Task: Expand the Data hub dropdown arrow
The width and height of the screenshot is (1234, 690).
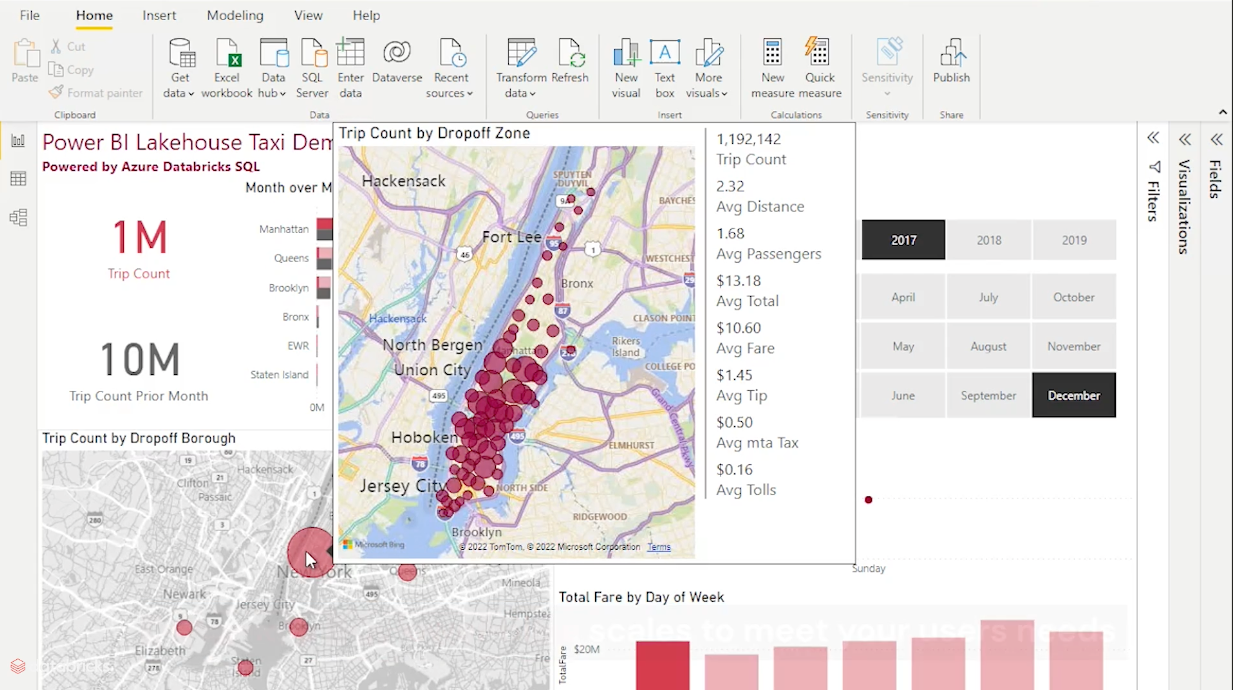Action: 283,94
